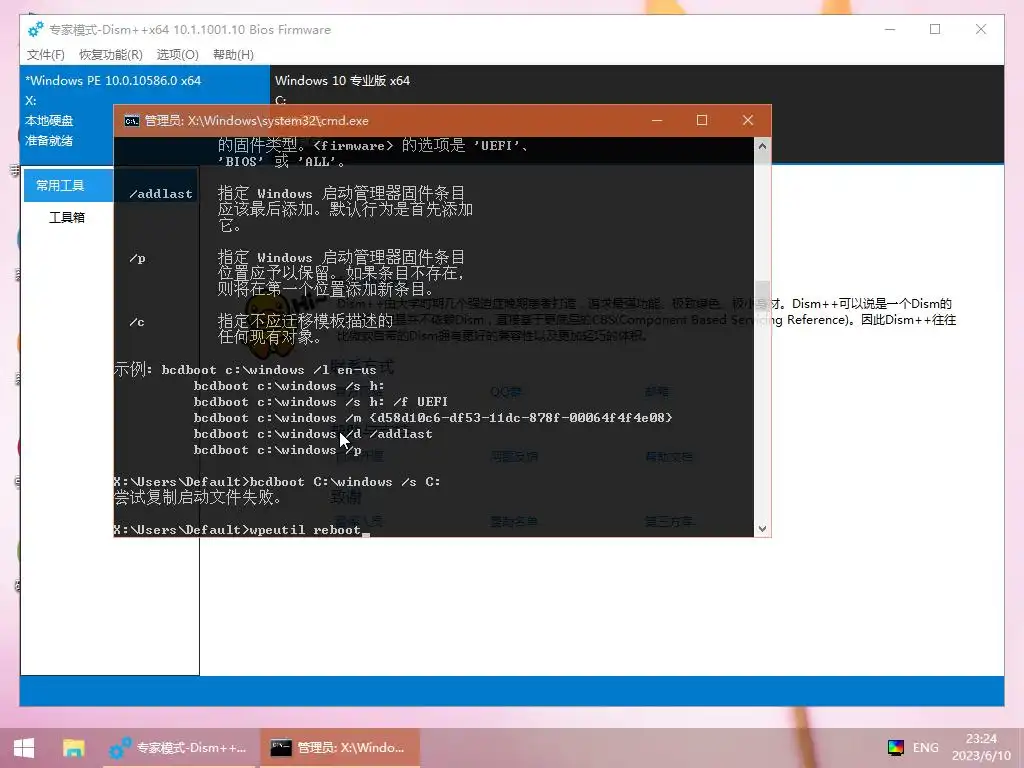Maximize the cmd.exe console window

tap(701, 120)
